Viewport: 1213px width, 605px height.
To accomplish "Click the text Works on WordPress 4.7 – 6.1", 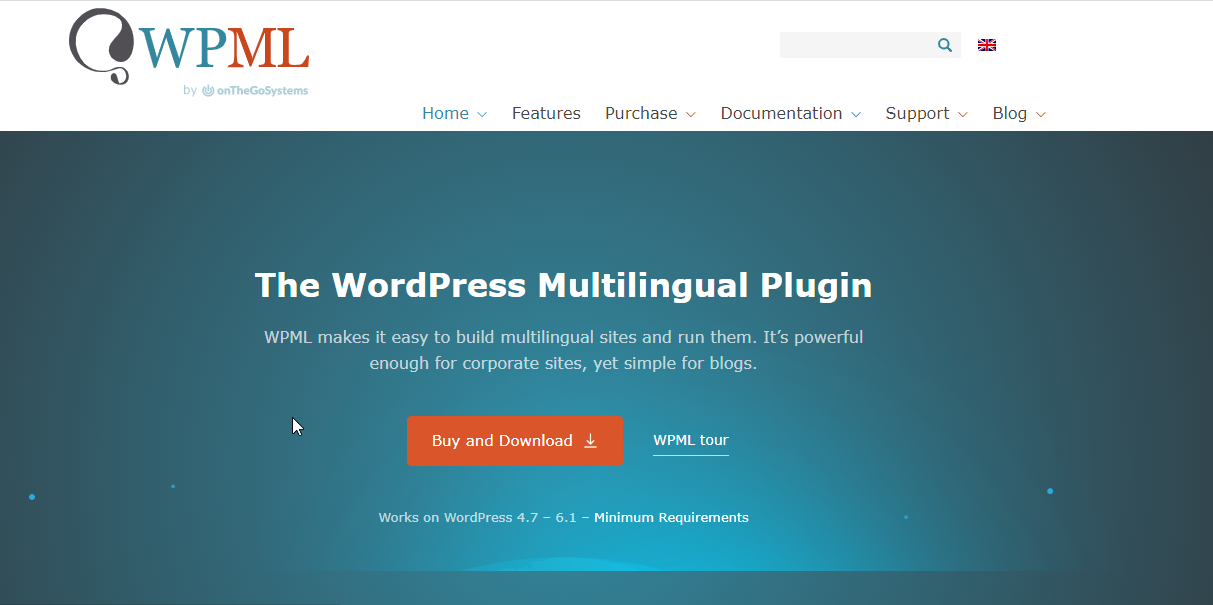I will click(478, 518).
